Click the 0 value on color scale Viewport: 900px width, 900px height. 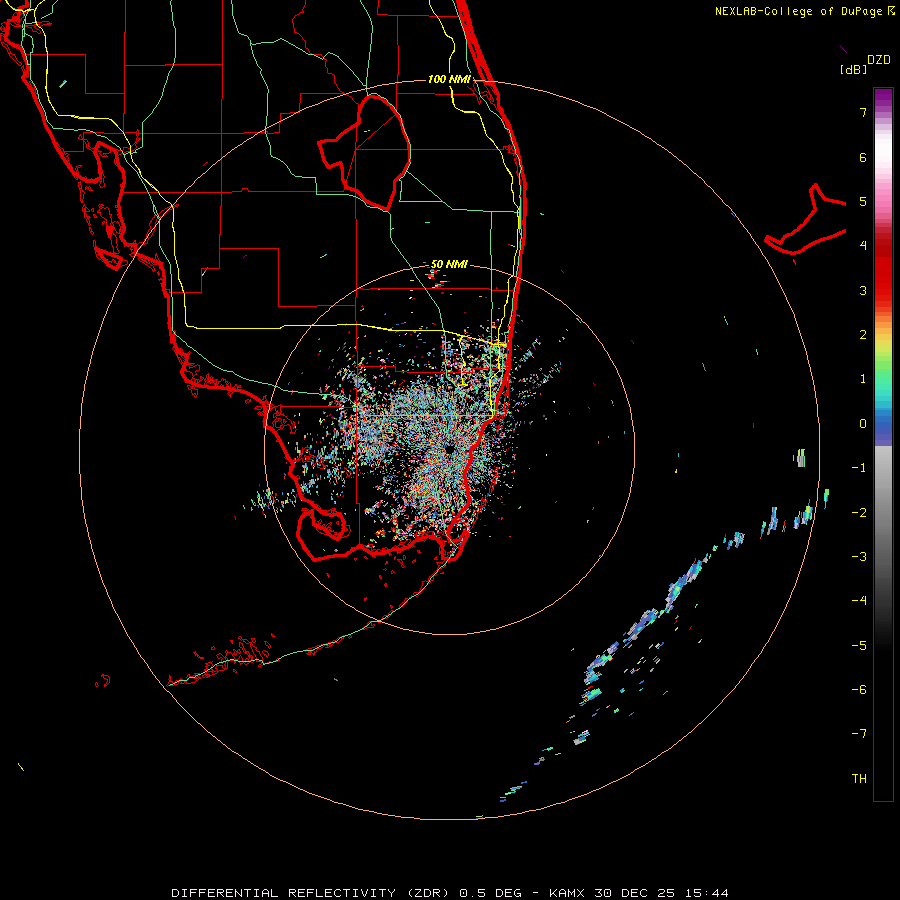pos(863,424)
